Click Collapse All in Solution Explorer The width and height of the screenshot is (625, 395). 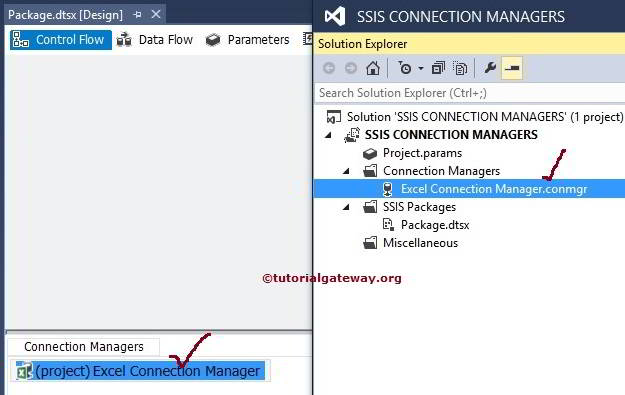coord(438,68)
